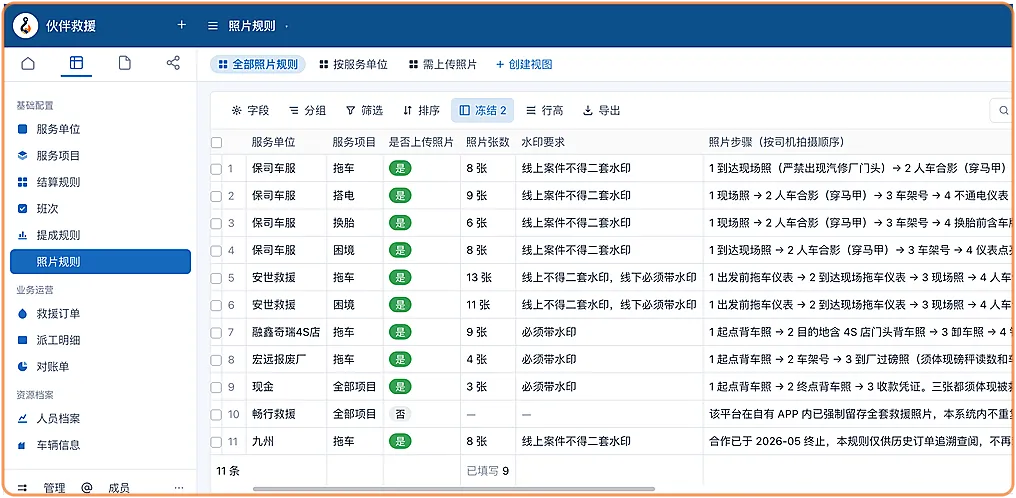Screen dimensions: 1016x498
Task: Open 照片规则 in the sidebar
Action: pyautogui.click(x=100, y=262)
